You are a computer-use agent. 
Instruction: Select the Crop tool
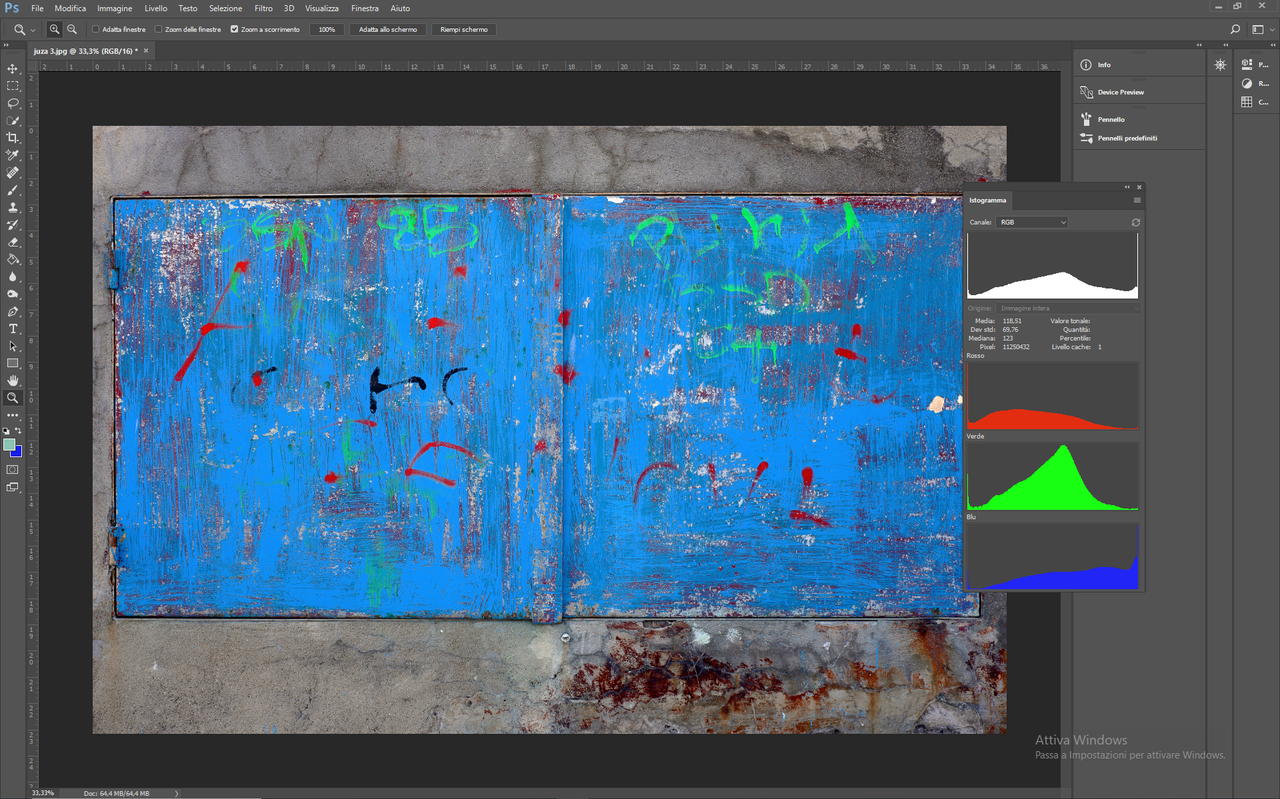click(13, 138)
